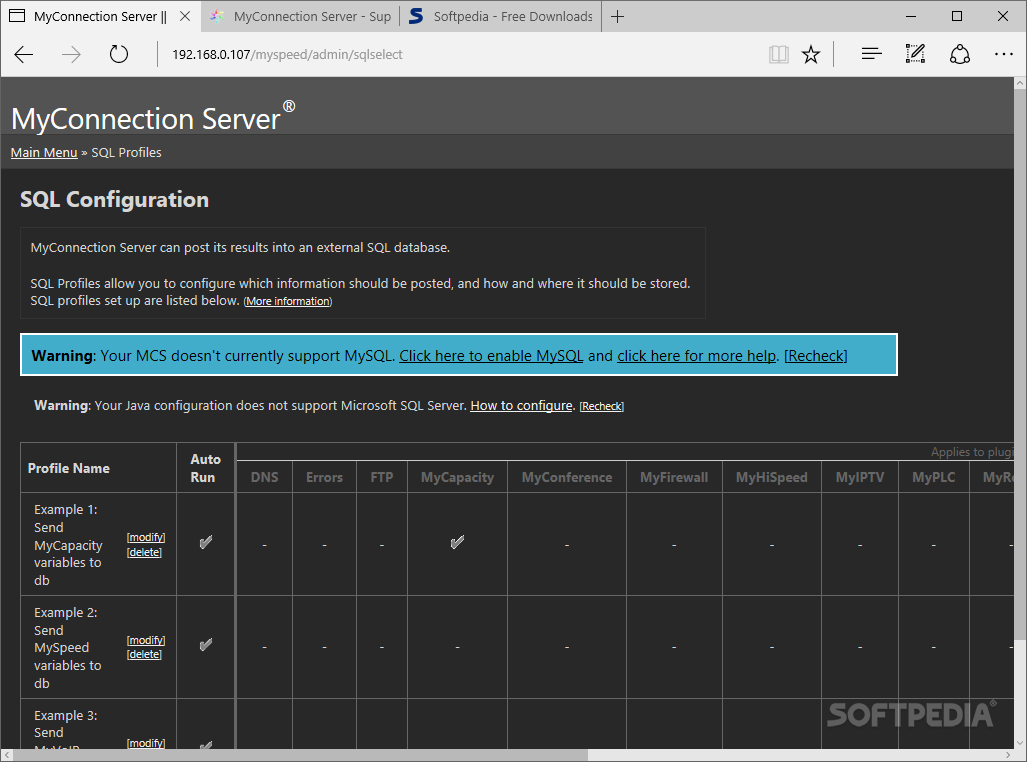The width and height of the screenshot is (1027, 762).
Task: Minimize the browser window
Action: click(911, 16)
